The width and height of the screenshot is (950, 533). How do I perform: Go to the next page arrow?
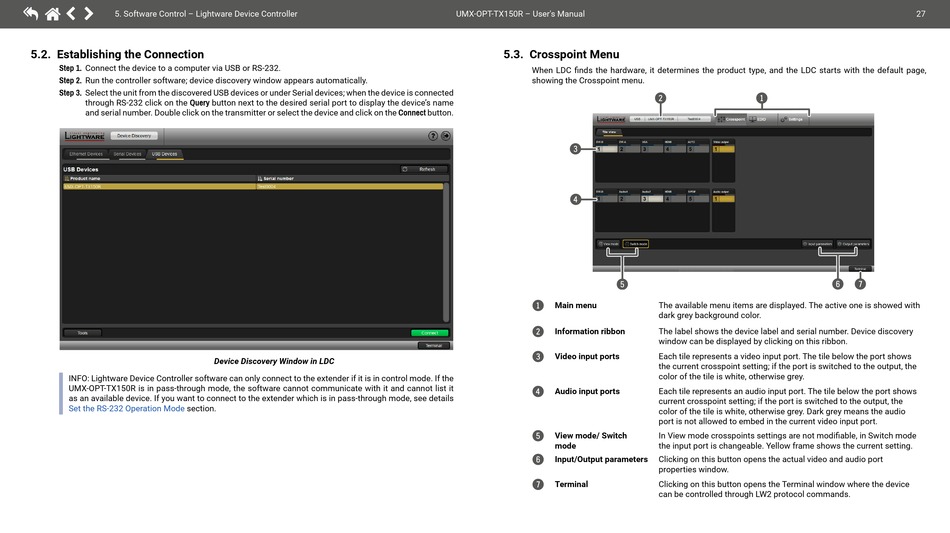(88, 13)
